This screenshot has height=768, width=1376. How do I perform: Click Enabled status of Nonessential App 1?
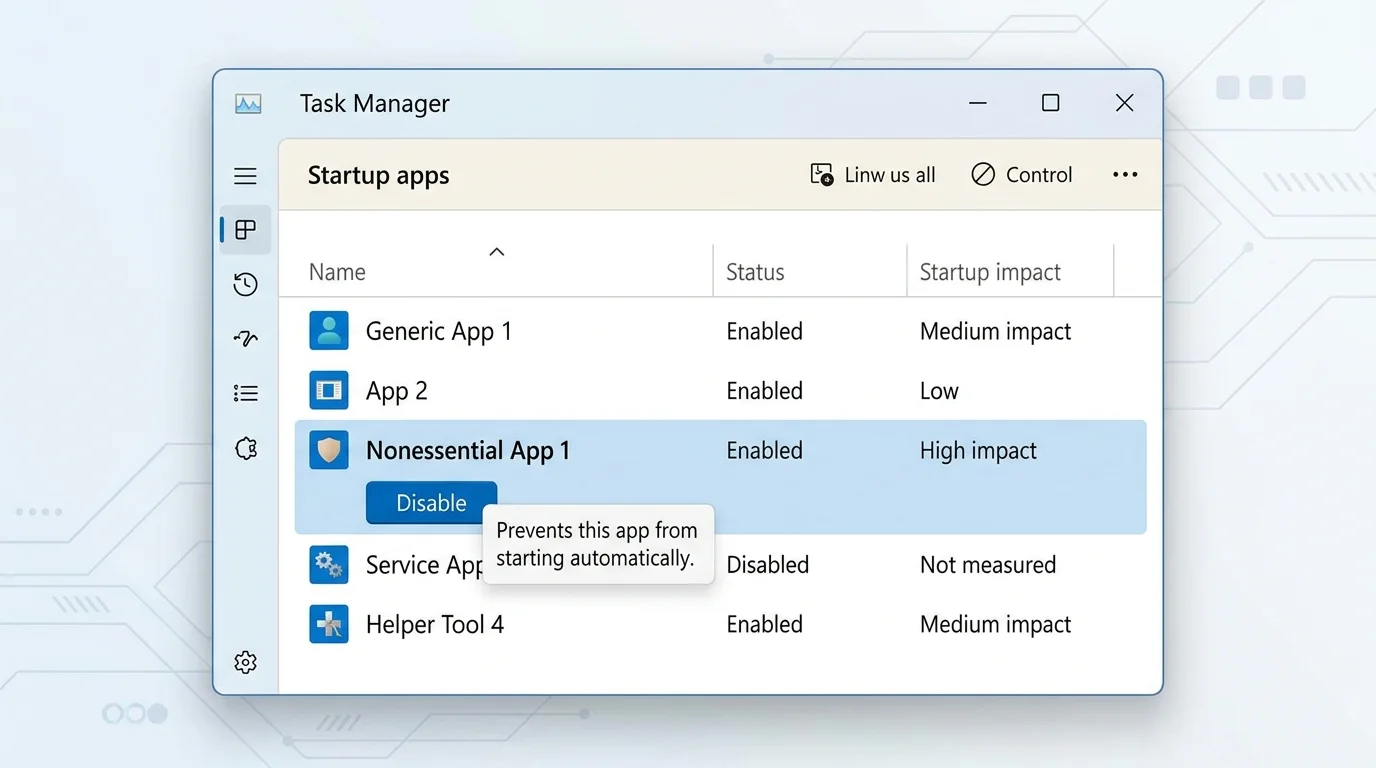coord(765,451)
